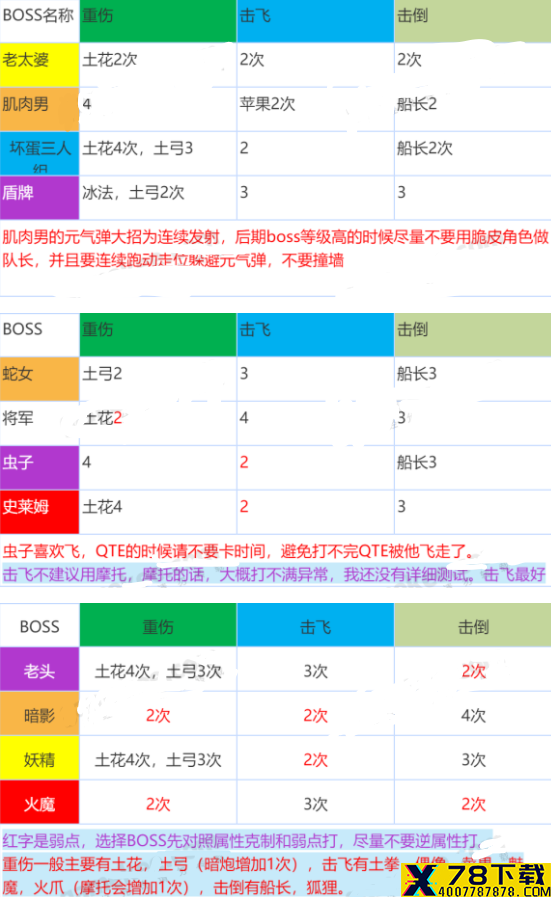Click the highlighted 击飞不建议用摩托 note

coord(274,574)
